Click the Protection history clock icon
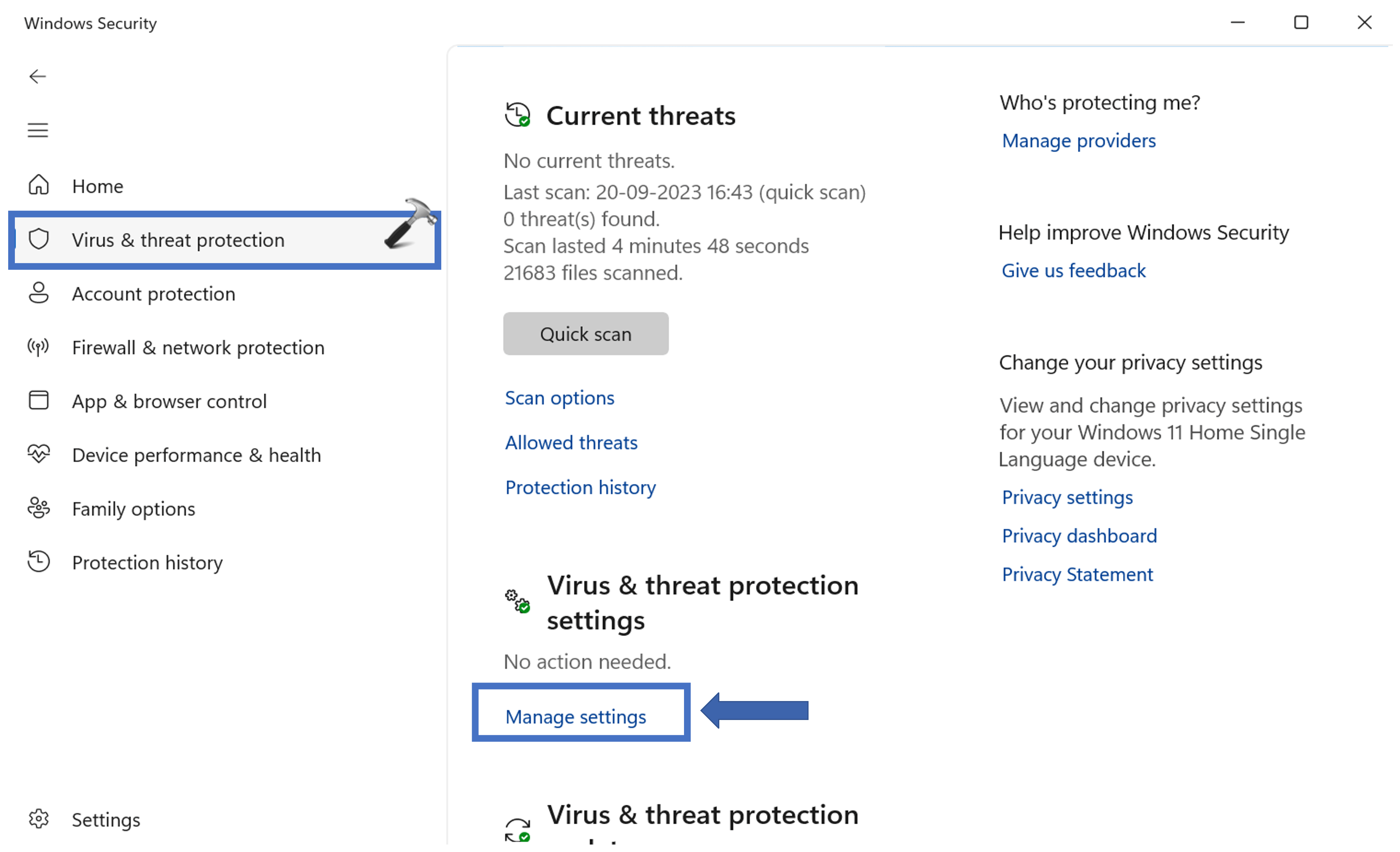1400x852 pixels. tap(38, 562)
